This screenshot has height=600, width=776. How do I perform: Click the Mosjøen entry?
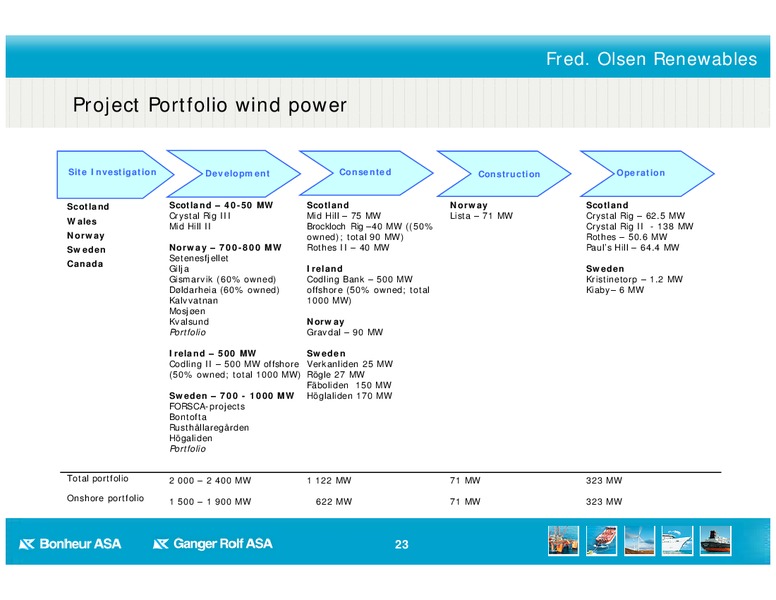pos(187,311)
